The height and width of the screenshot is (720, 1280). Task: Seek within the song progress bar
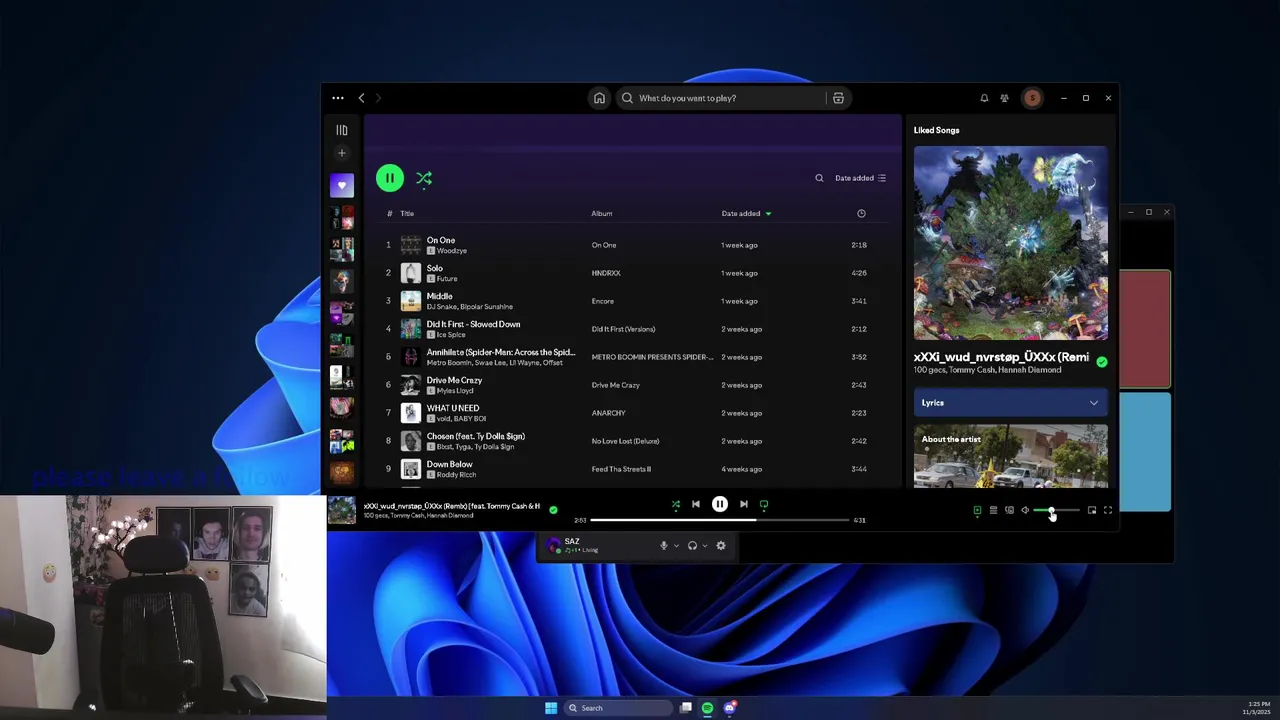718,520
